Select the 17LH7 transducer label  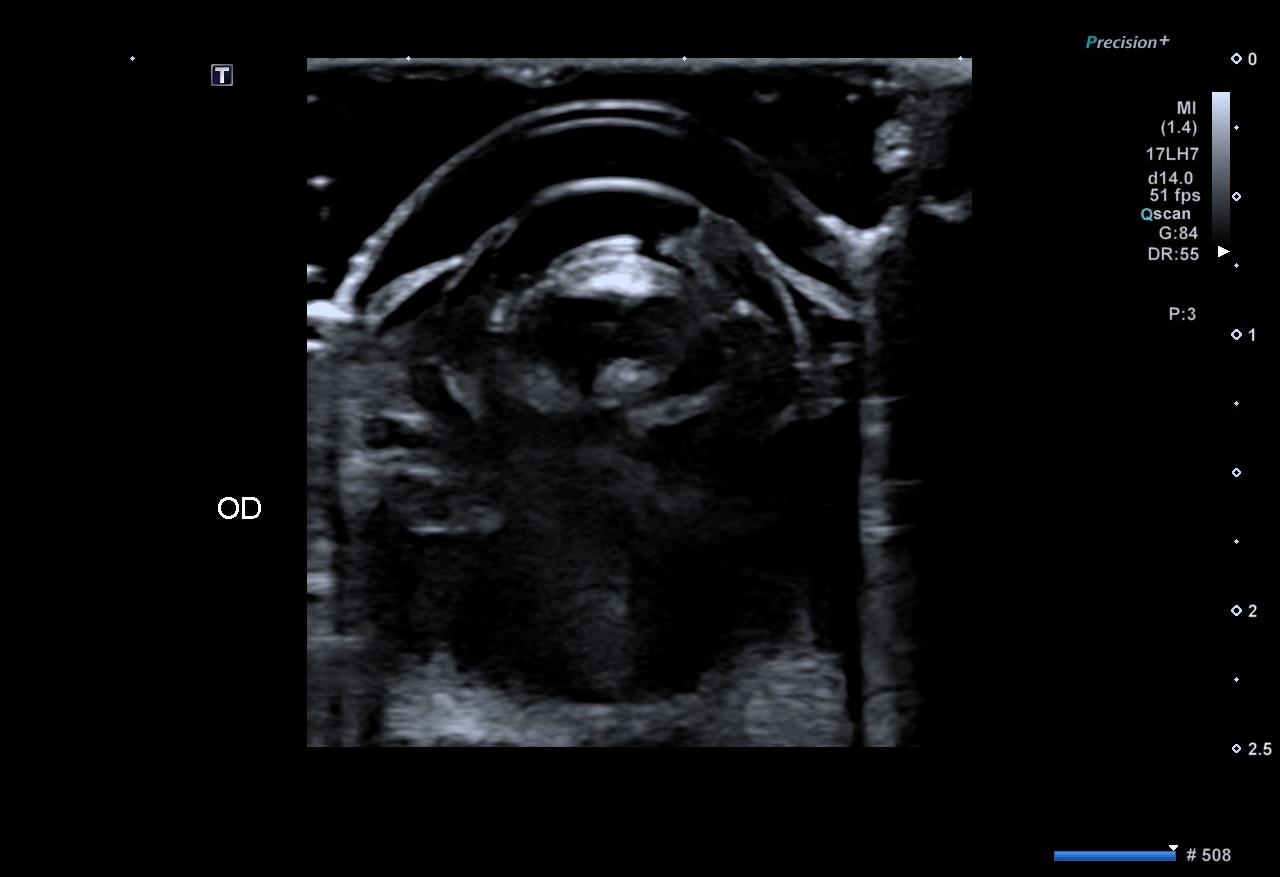[x=1172, y=155]
